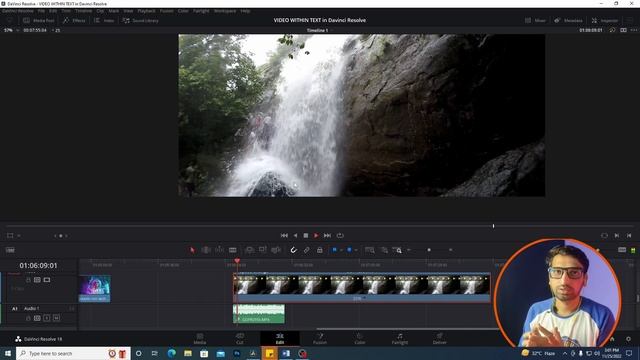640x360 pixels.
Task: Activate the Trim Edit Mode tool
Action: click(x=206, y=250)
